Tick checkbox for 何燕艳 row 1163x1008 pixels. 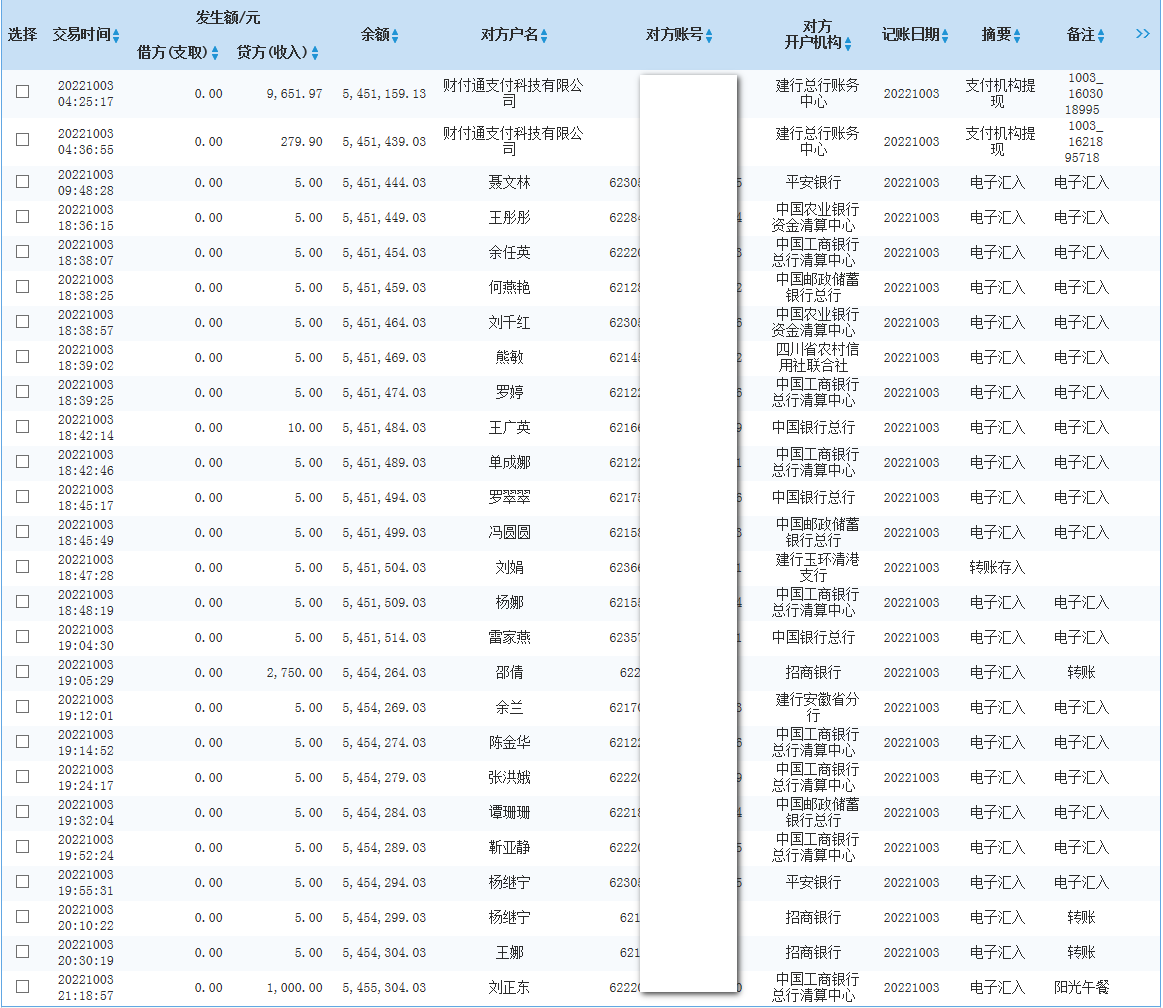23,286
